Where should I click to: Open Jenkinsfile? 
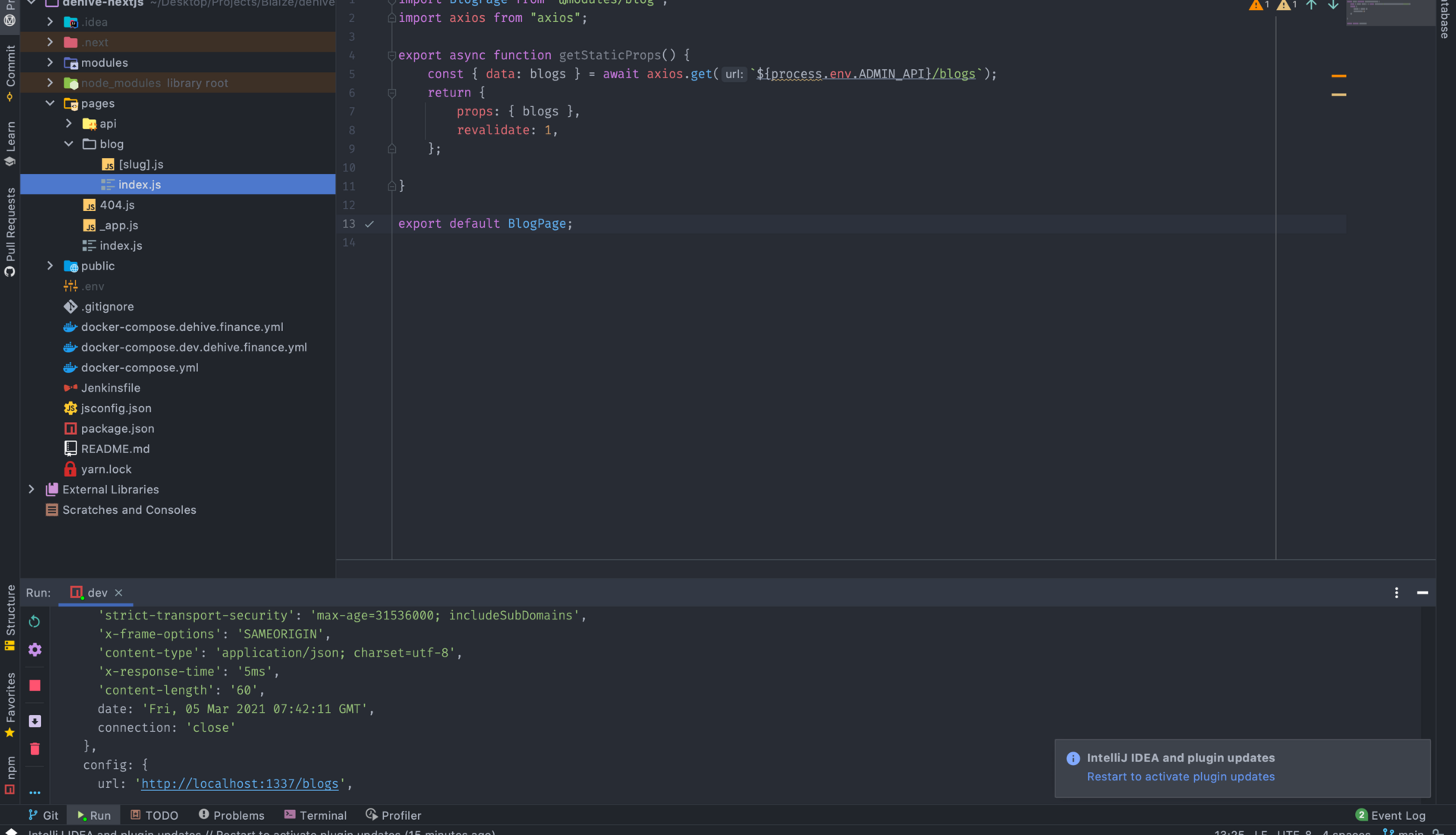tap(111, 388)
